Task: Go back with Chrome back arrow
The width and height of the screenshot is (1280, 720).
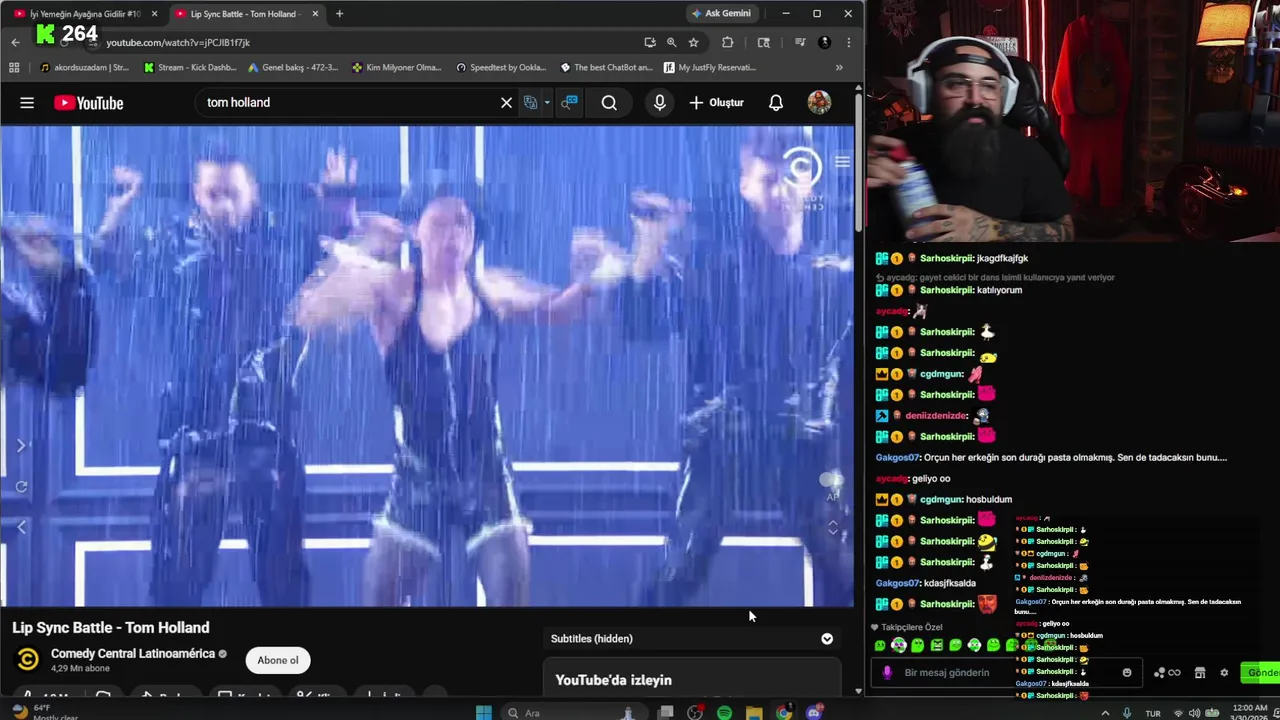Action: point(15,42)
